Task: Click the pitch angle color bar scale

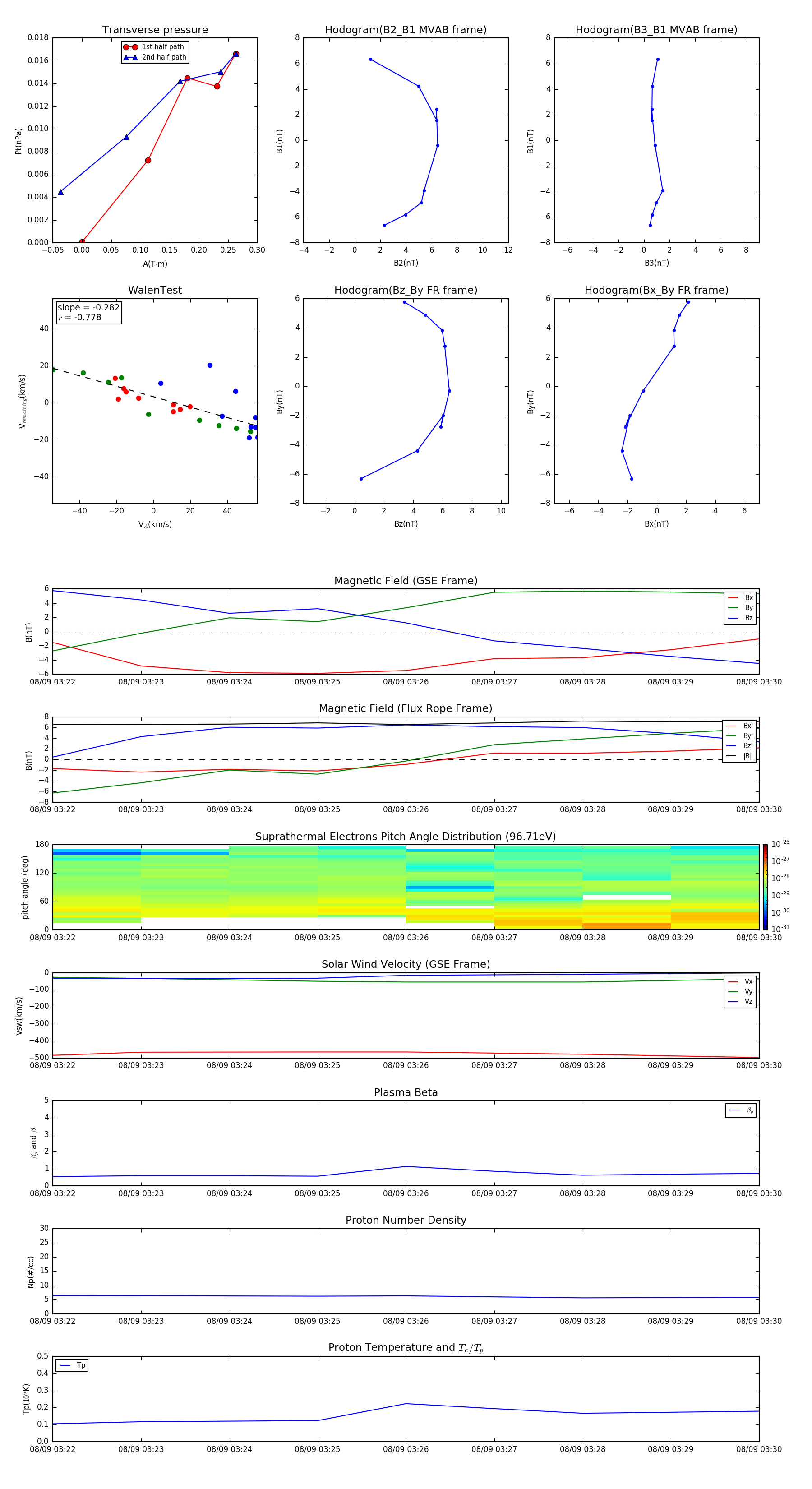Action: (765, 887)
